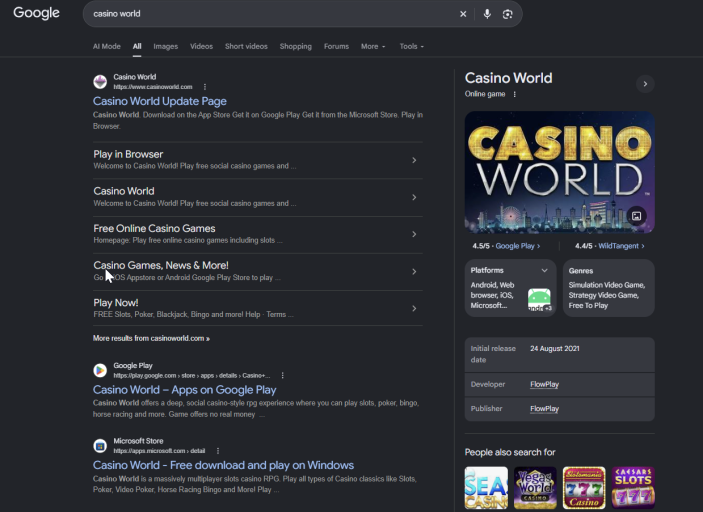The width and height of the screenshot is (703, 512).
Task: Open the Casino World banner image
Action: [x=560, y=172]
